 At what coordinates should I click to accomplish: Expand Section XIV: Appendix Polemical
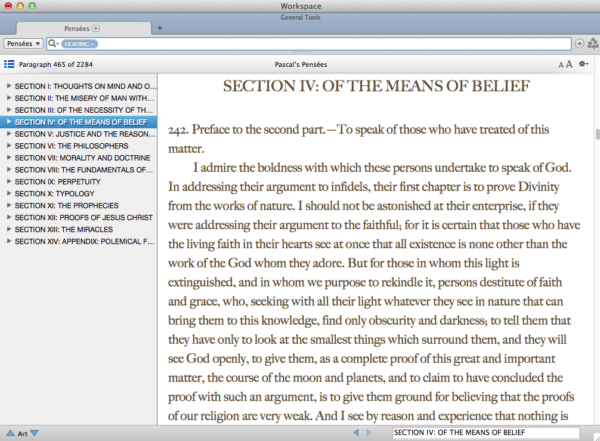[x=9, y=241]
